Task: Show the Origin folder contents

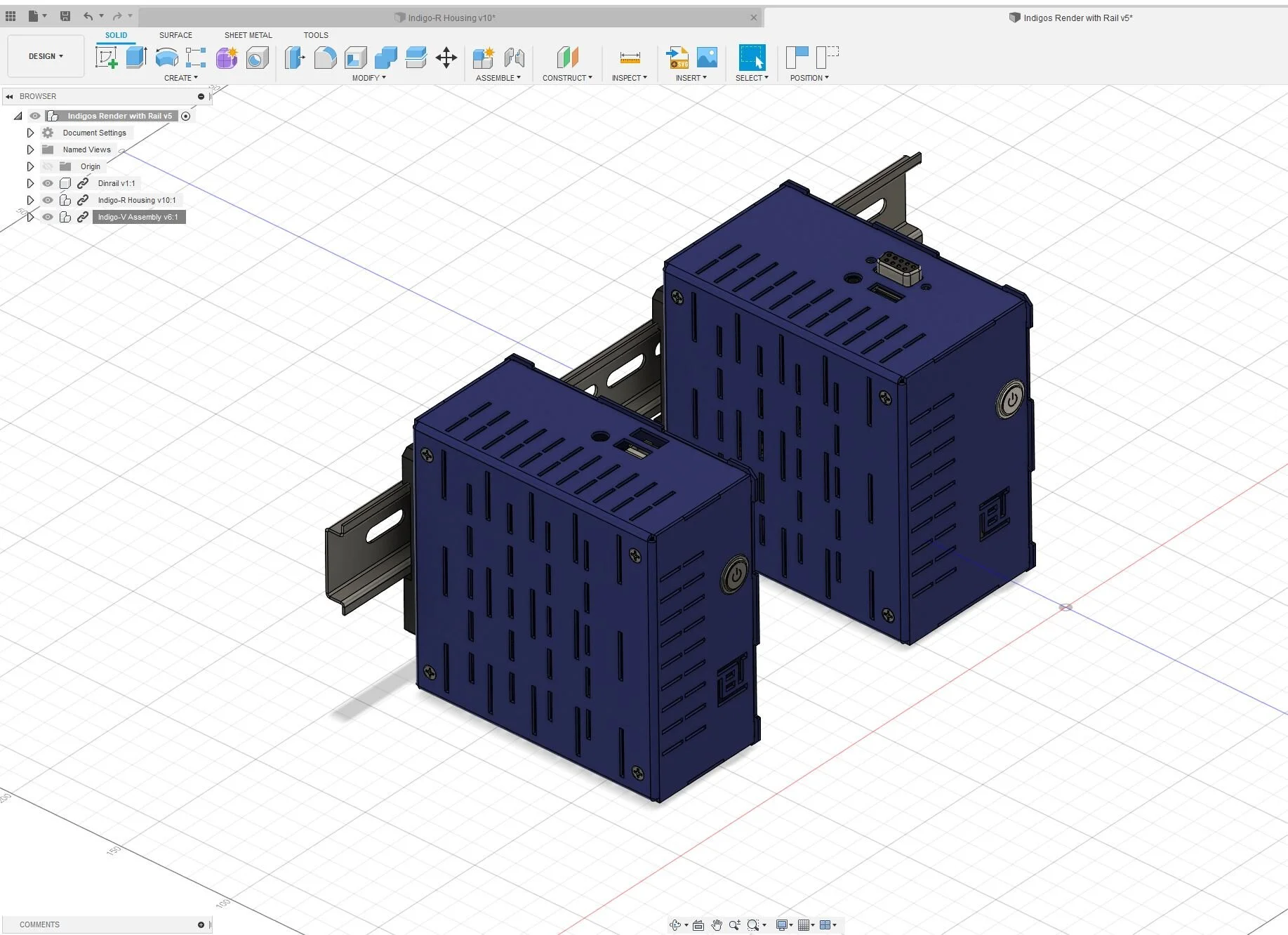Action: point(30,166)
